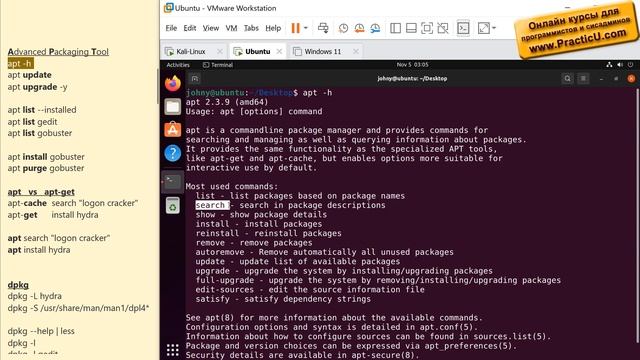Show Applications grid at dock bottom
640x360 pixels.
[173, 350]
